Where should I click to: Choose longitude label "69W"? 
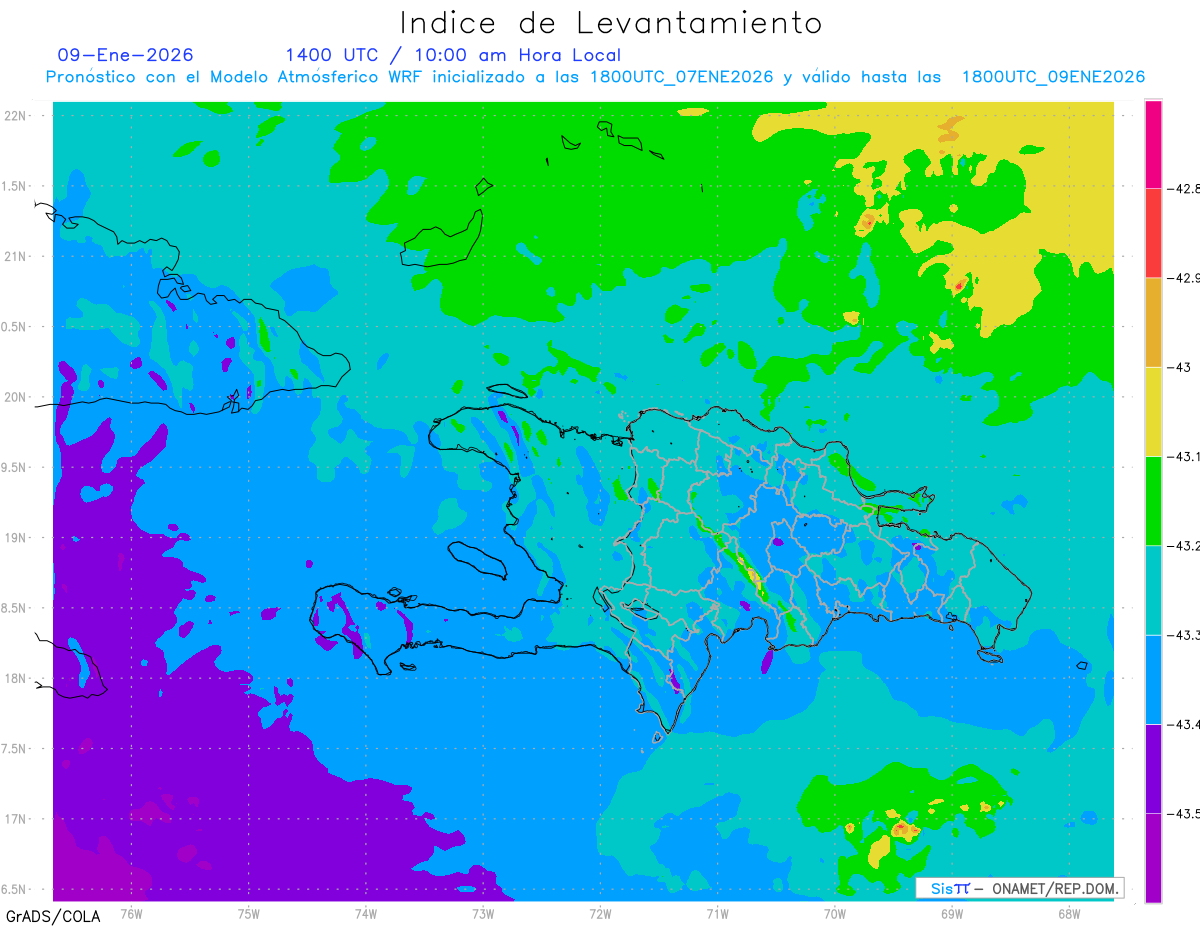click(952, 914)
